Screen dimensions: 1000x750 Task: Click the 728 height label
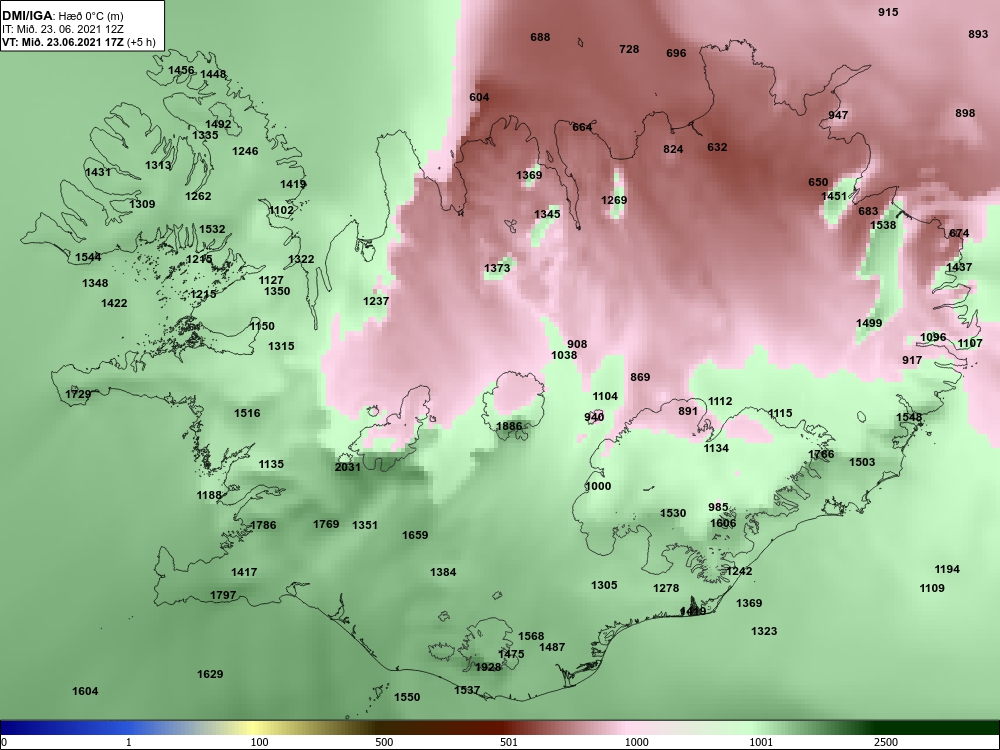coord(629,49)
